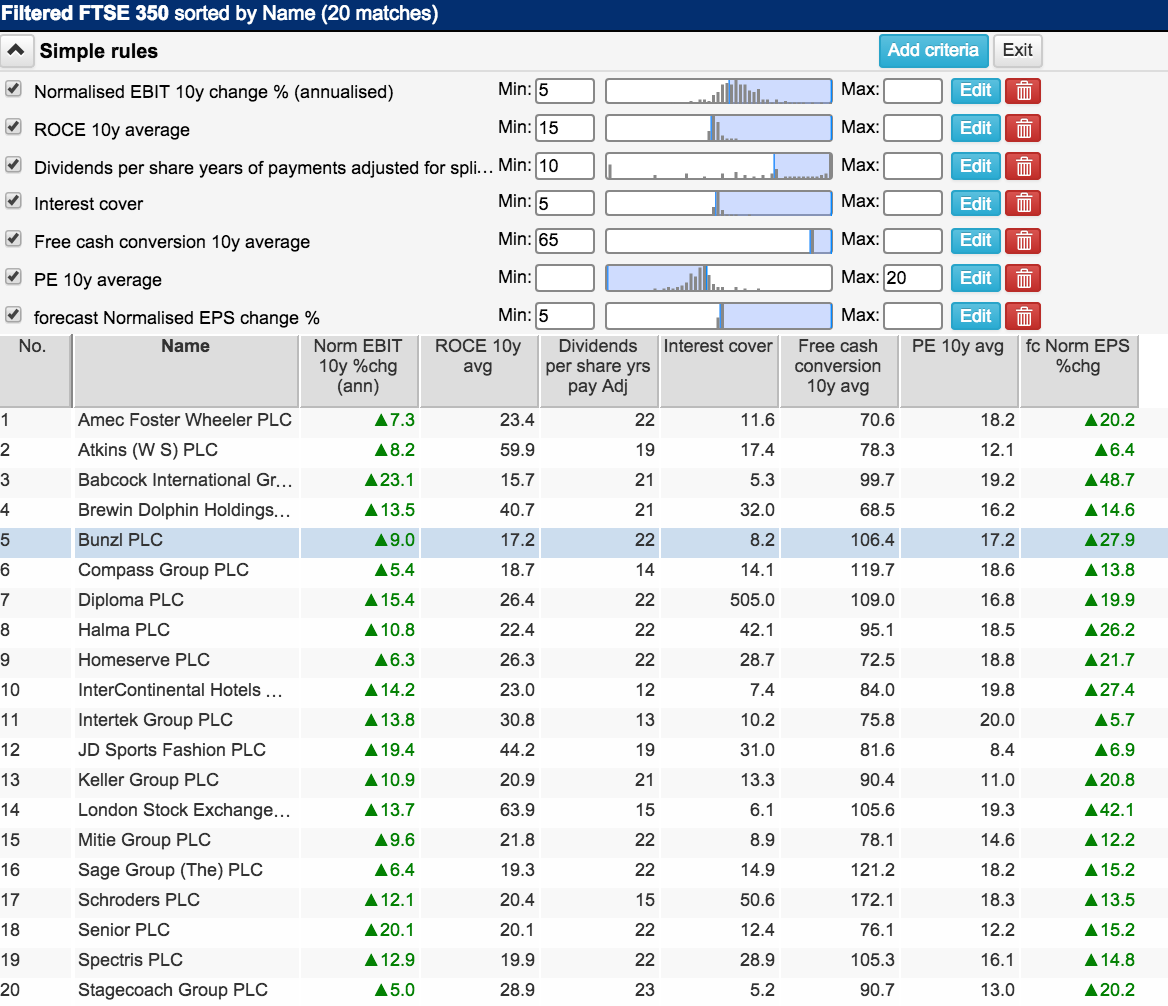Viewport: 1168px width, 1006px height.
Task: Focus the empty Min field for PE 10y average
Action: 565,278
